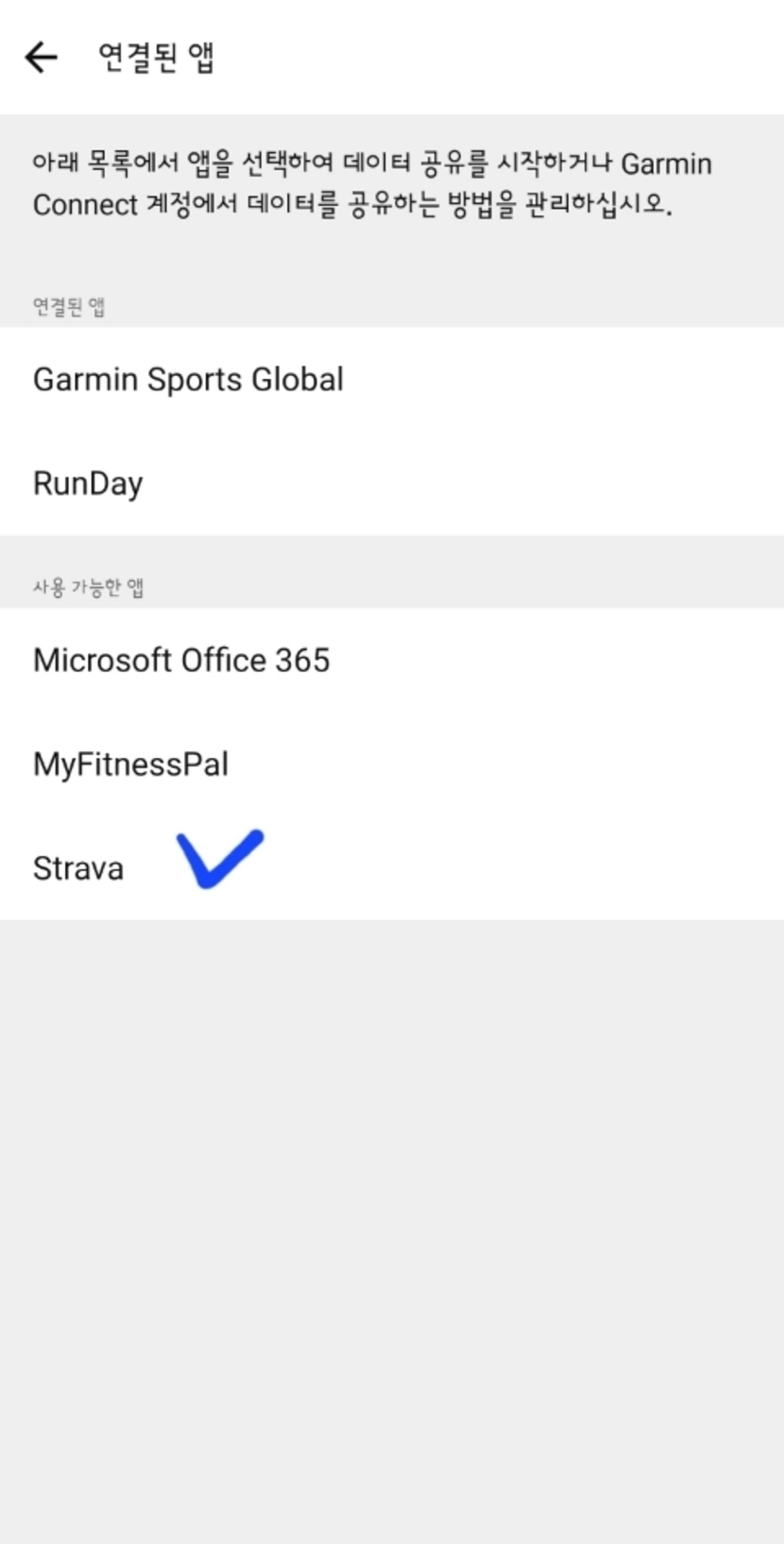Click the blue checkmark beside Strava

click(220, 858)
